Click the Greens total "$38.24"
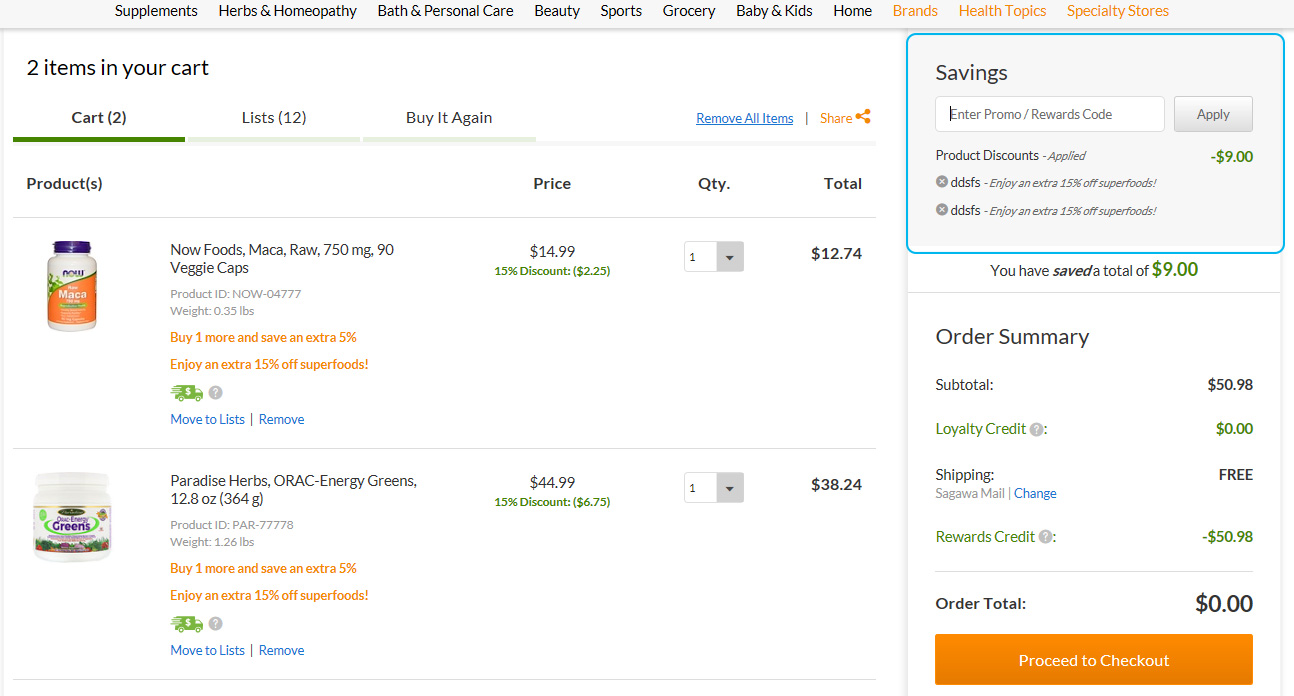 836,485
